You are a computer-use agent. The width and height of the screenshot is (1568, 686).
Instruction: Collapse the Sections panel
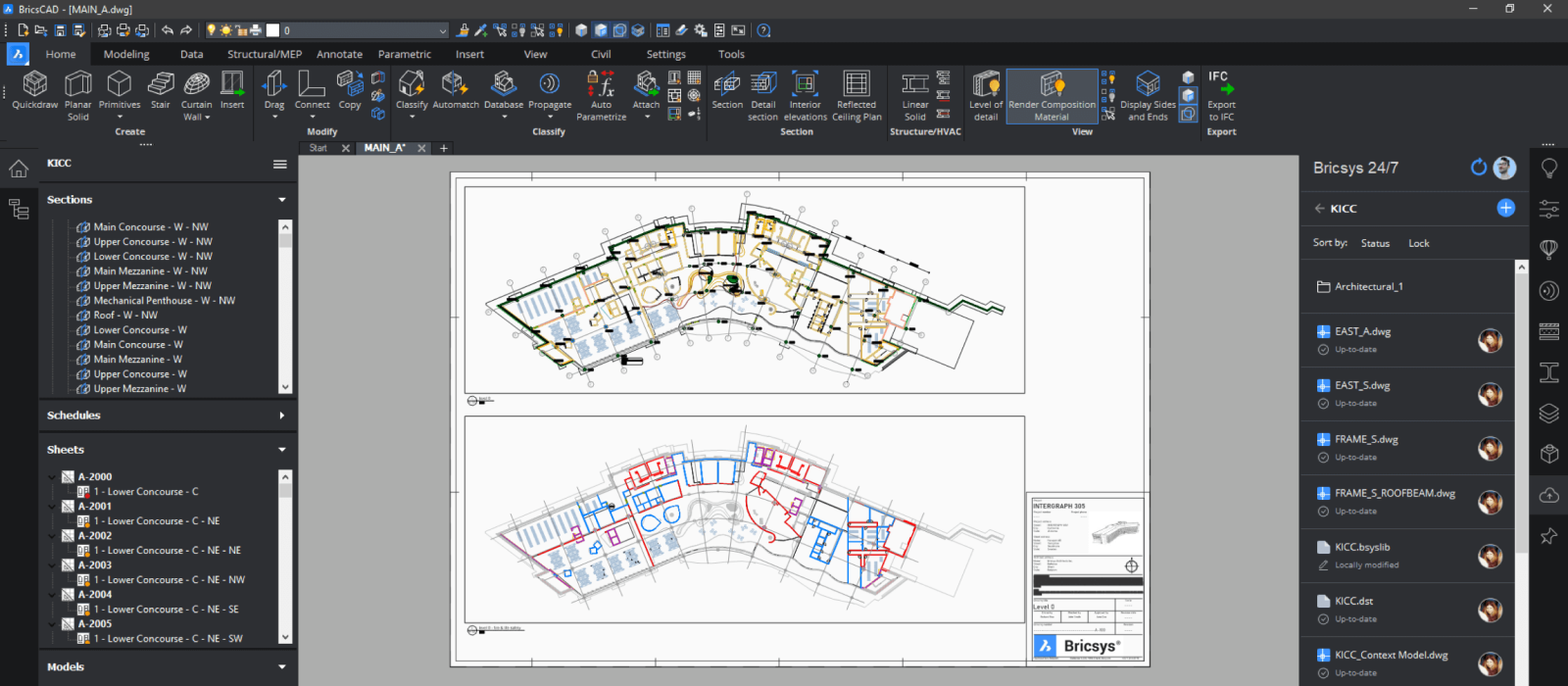pyautogui.click(x=282, y=200)
